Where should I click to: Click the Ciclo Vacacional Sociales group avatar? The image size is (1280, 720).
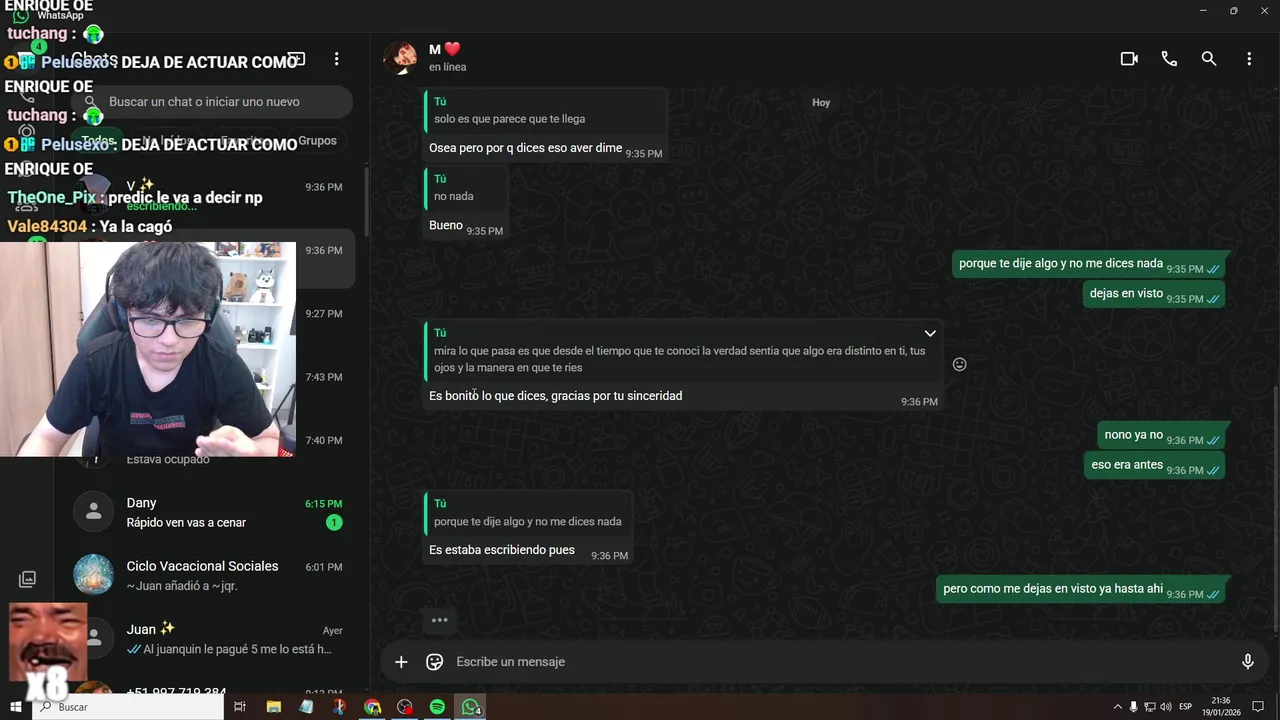(x=93, y=575)
